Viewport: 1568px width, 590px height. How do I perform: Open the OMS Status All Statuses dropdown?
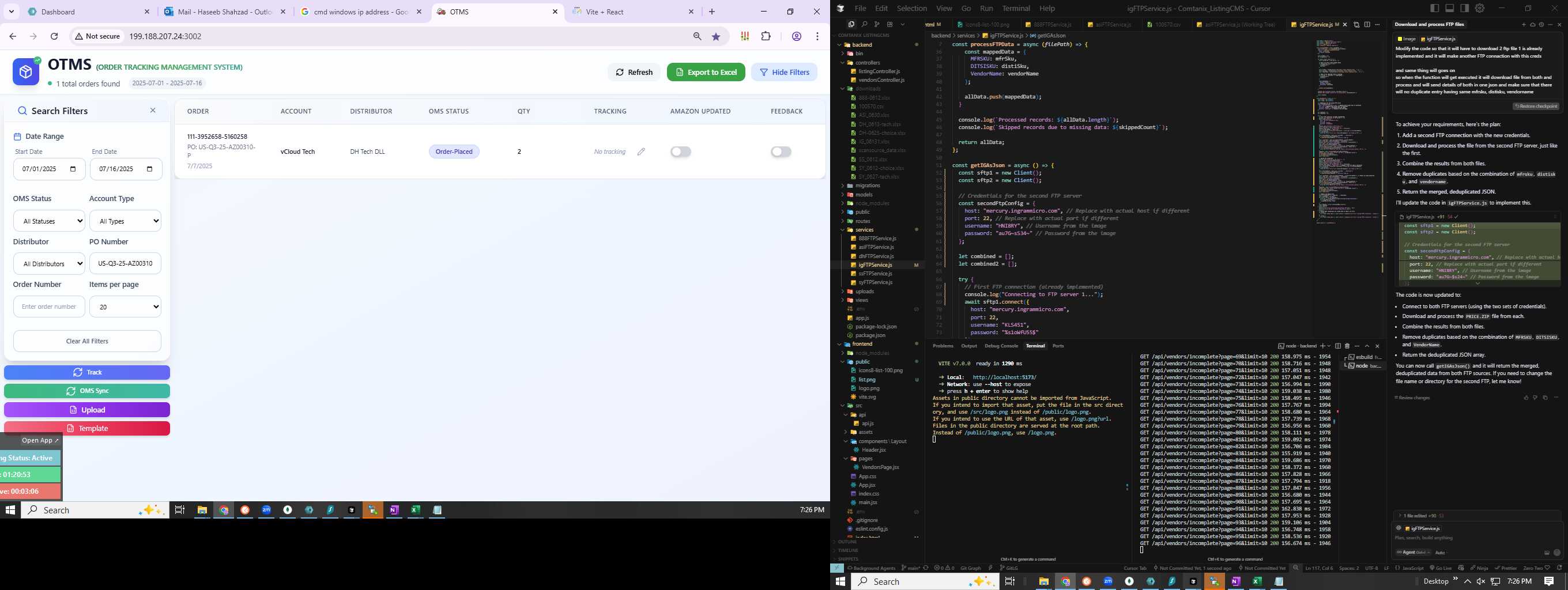tap(48, 221)
